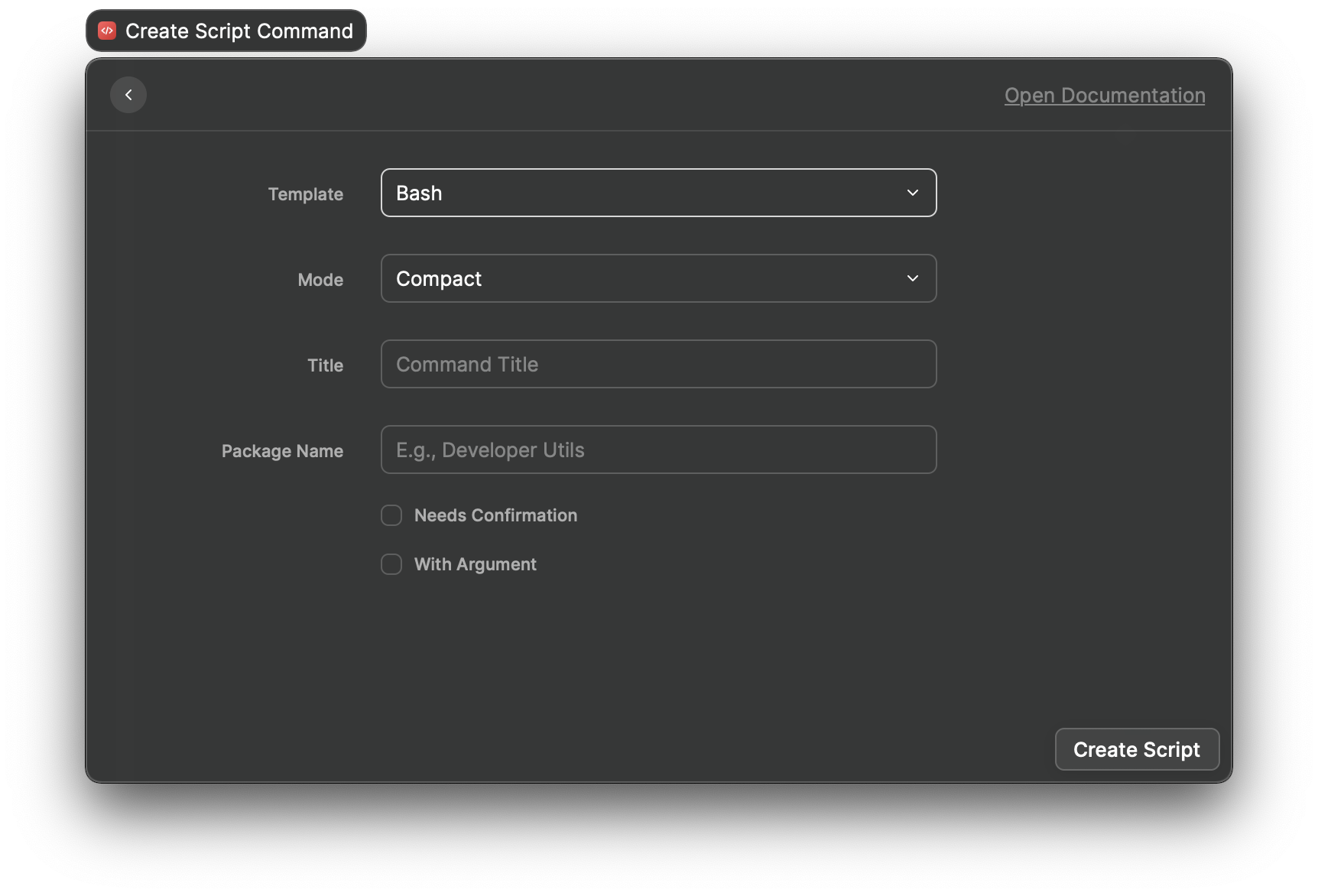Enable the With Argument checkbox
This screenshot has height=896, width=1318.
point(391,564)
